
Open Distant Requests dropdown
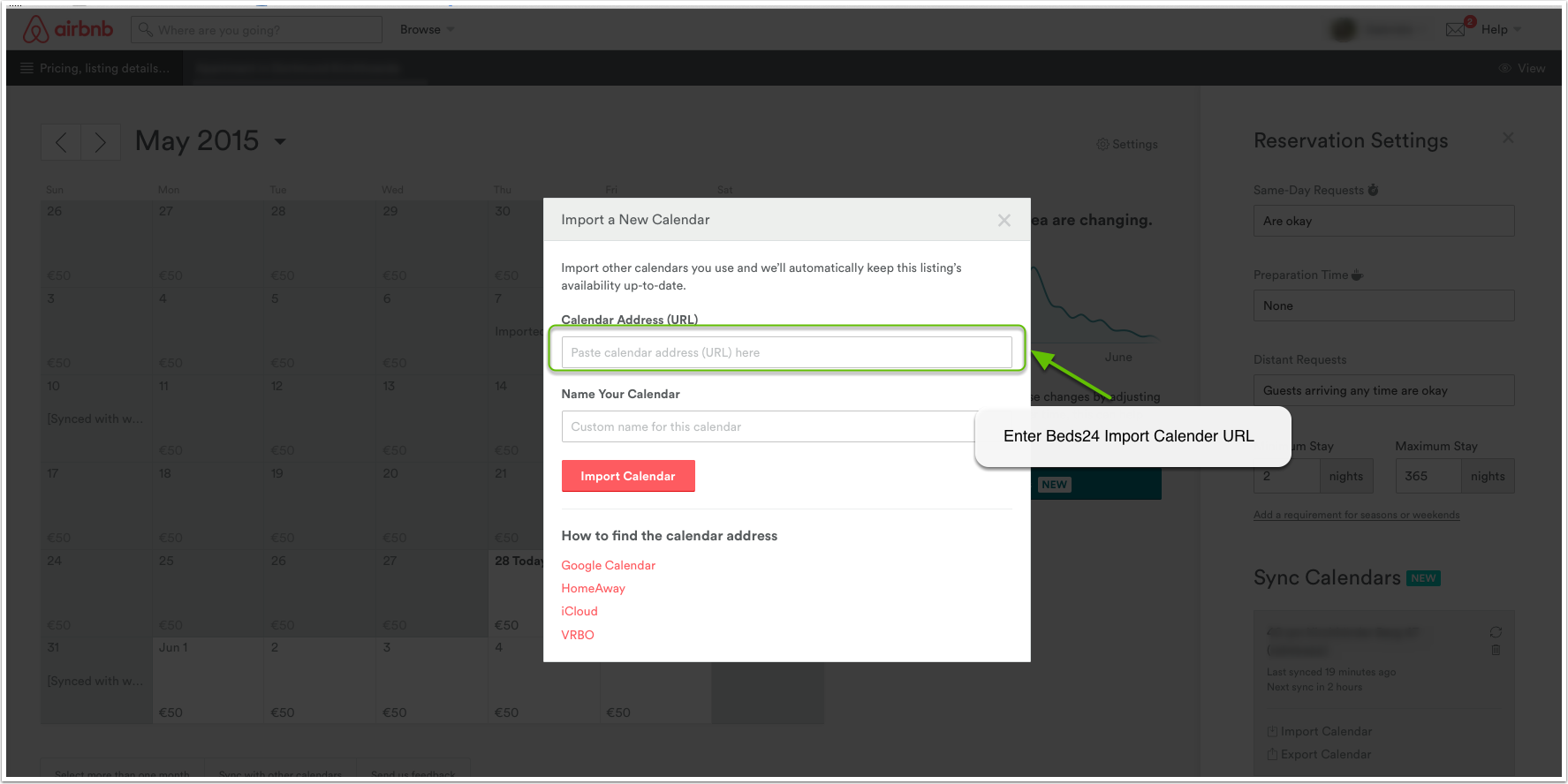click(1383, 390)
